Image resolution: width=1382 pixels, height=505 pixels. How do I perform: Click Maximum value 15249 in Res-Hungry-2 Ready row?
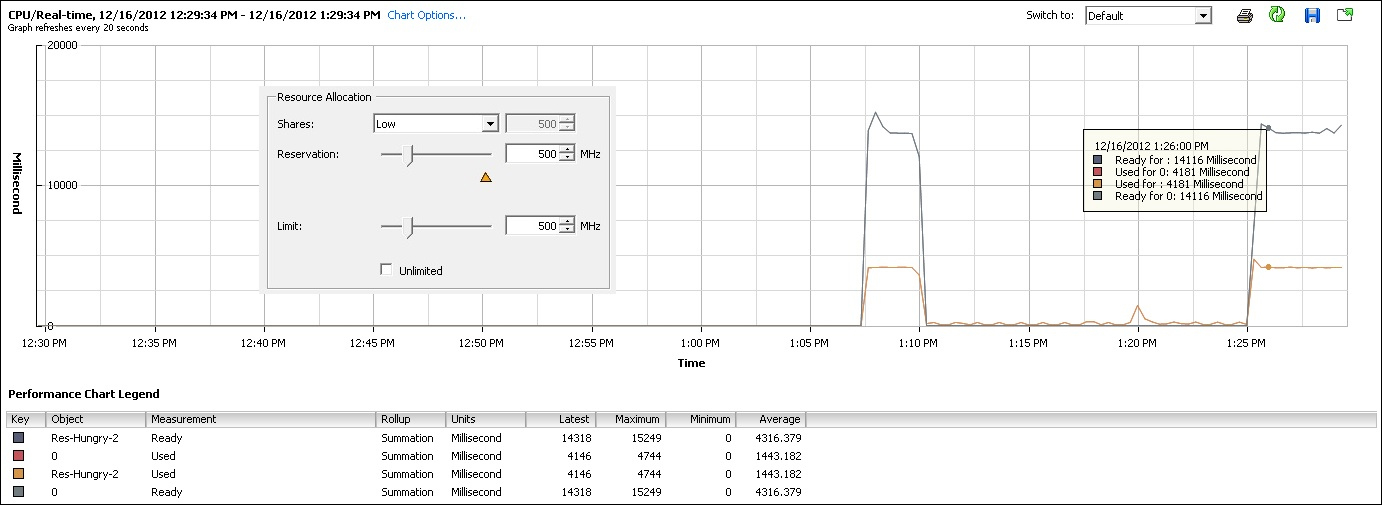pyautogui.click(x=645, y=438)
